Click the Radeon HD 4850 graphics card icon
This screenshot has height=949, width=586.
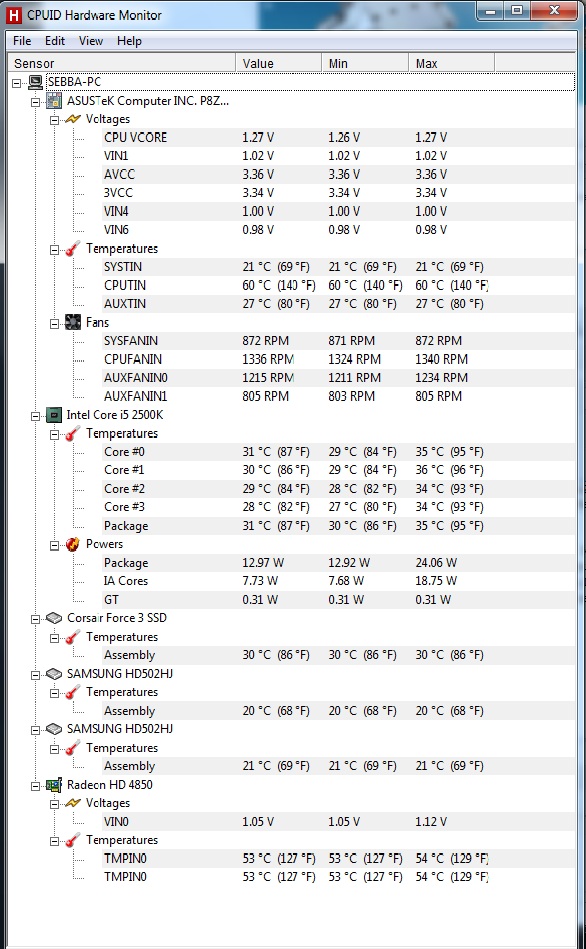click(x=54, y=785)
